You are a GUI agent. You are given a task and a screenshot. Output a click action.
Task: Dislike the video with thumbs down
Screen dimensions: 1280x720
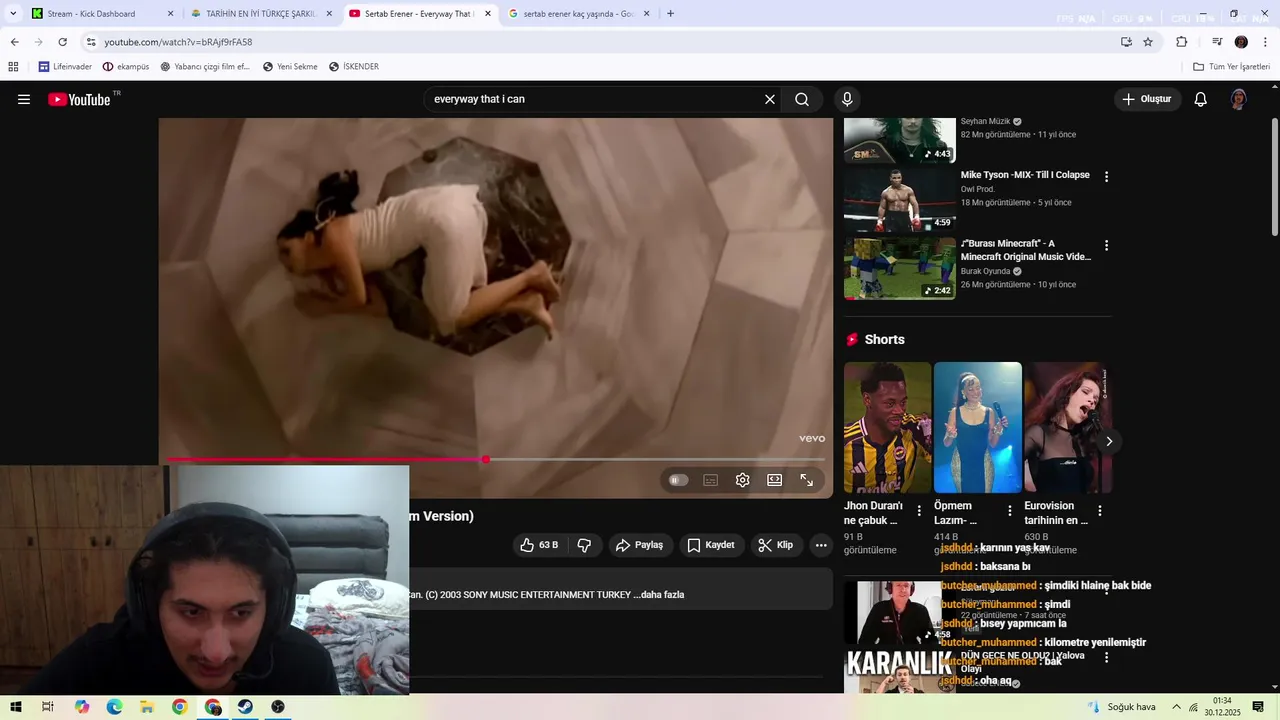click(x=584, y=545)
